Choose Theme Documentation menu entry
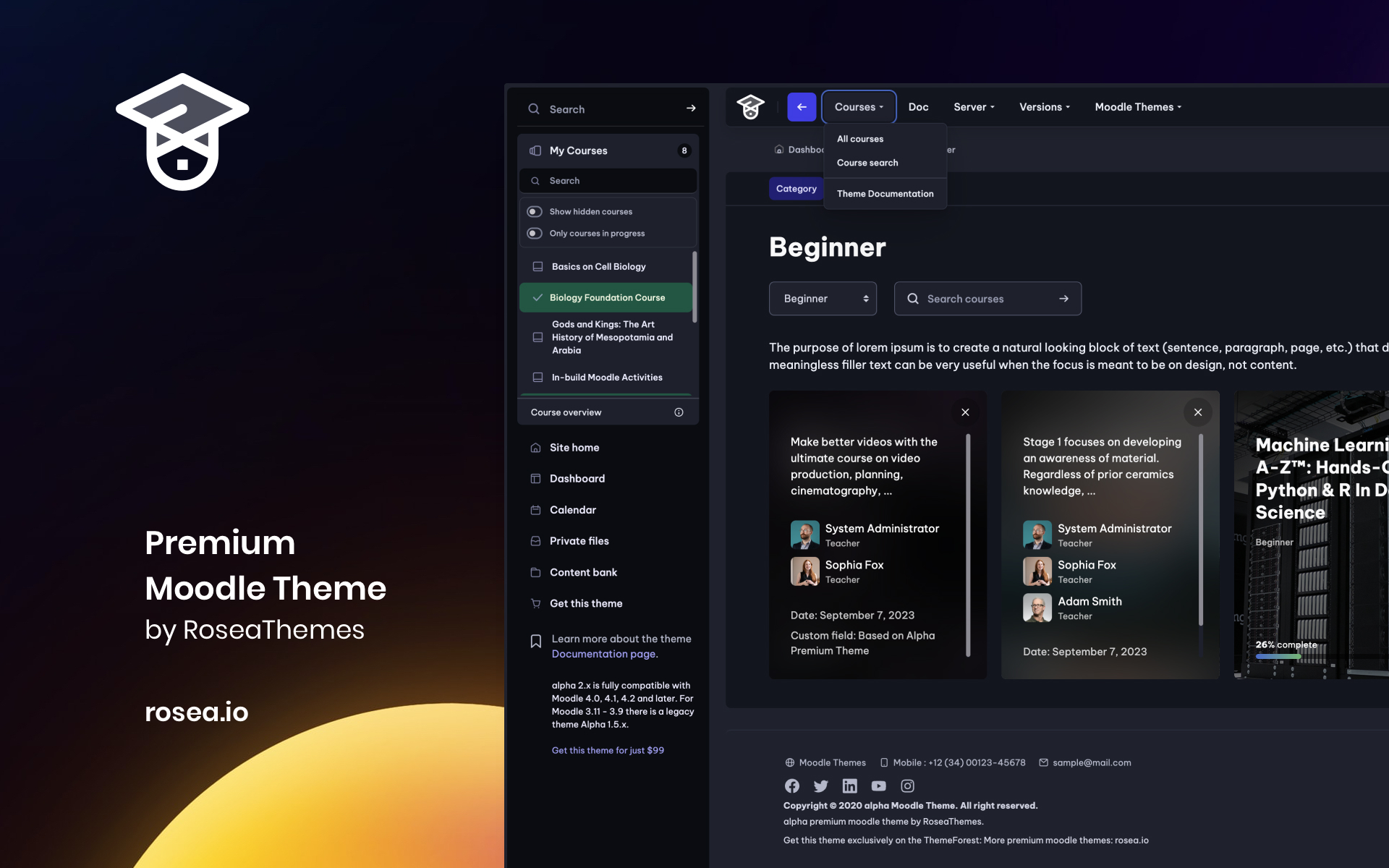The image size is (1389, 868). point(885,194)
